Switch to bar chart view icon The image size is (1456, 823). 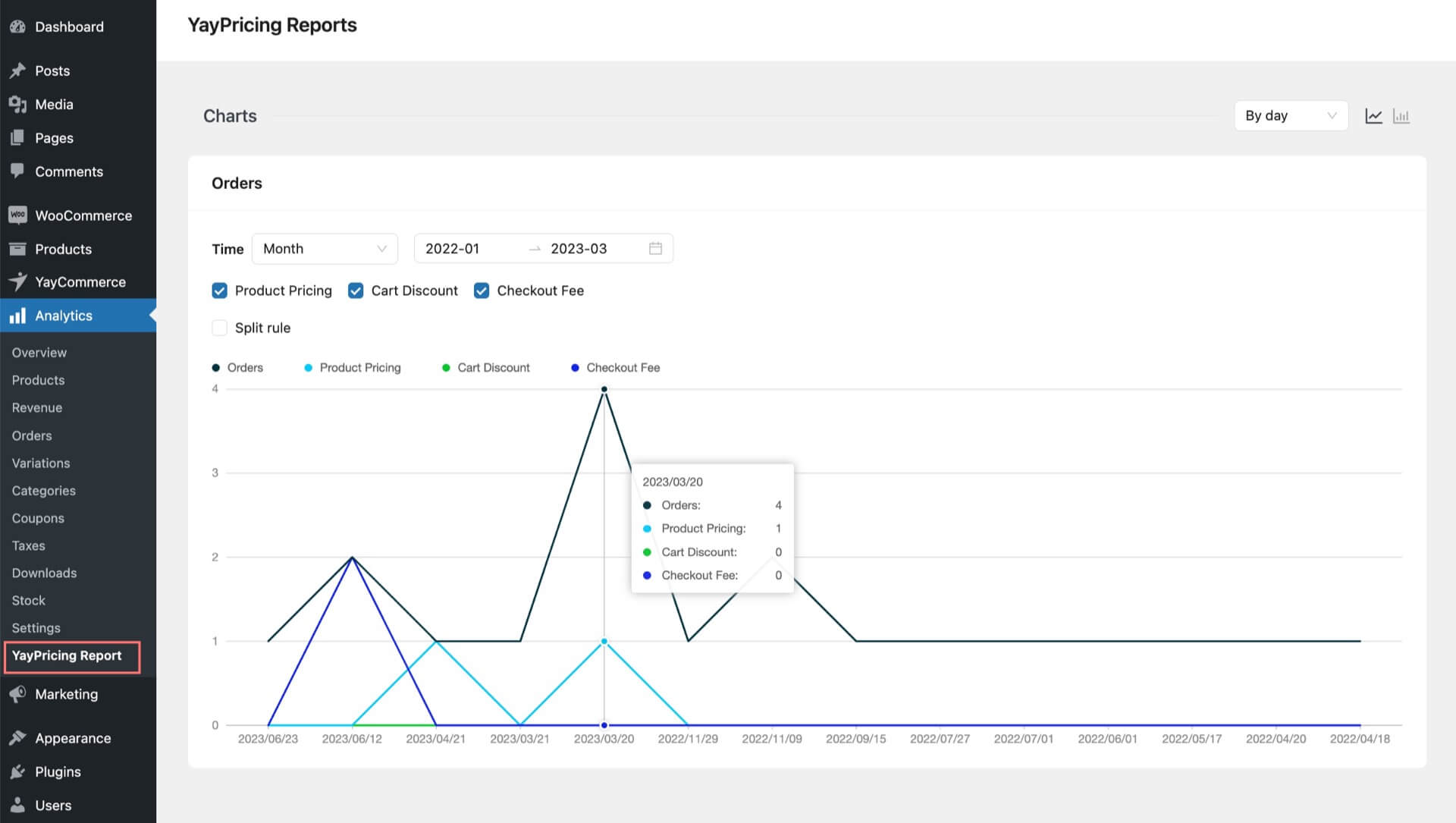pos(1401,116)
